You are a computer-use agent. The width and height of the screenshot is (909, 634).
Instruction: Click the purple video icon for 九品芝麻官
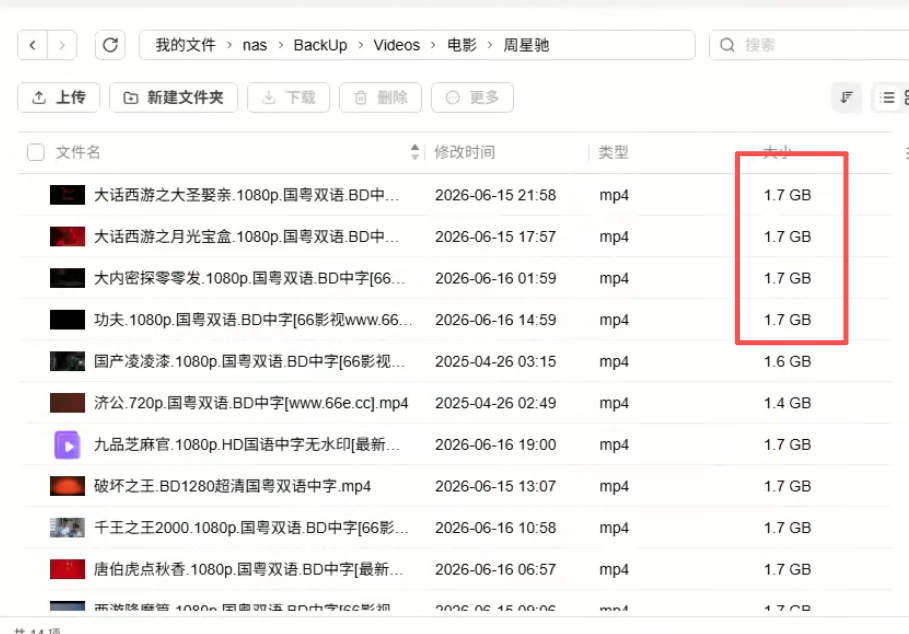tap(67, 445)
